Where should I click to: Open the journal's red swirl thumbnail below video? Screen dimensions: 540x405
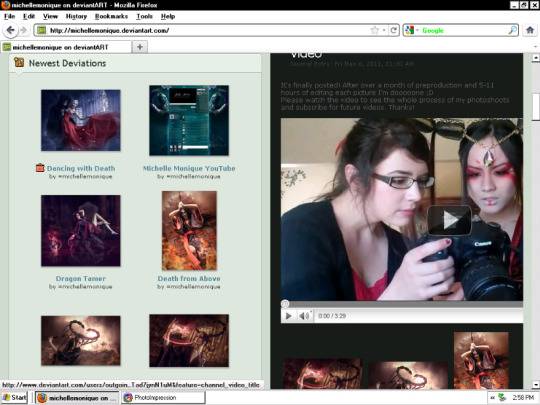tap(322, 374)
